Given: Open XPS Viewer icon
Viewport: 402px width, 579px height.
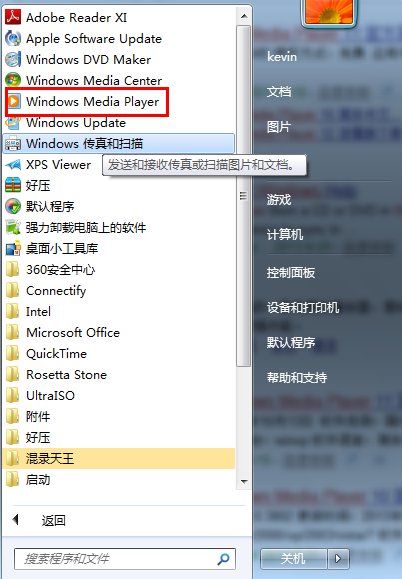Looking at the screenshot, I should click(x=13, y=164).
